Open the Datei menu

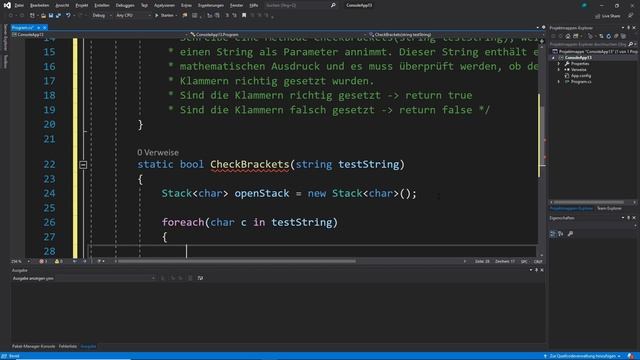pos(19,5)
